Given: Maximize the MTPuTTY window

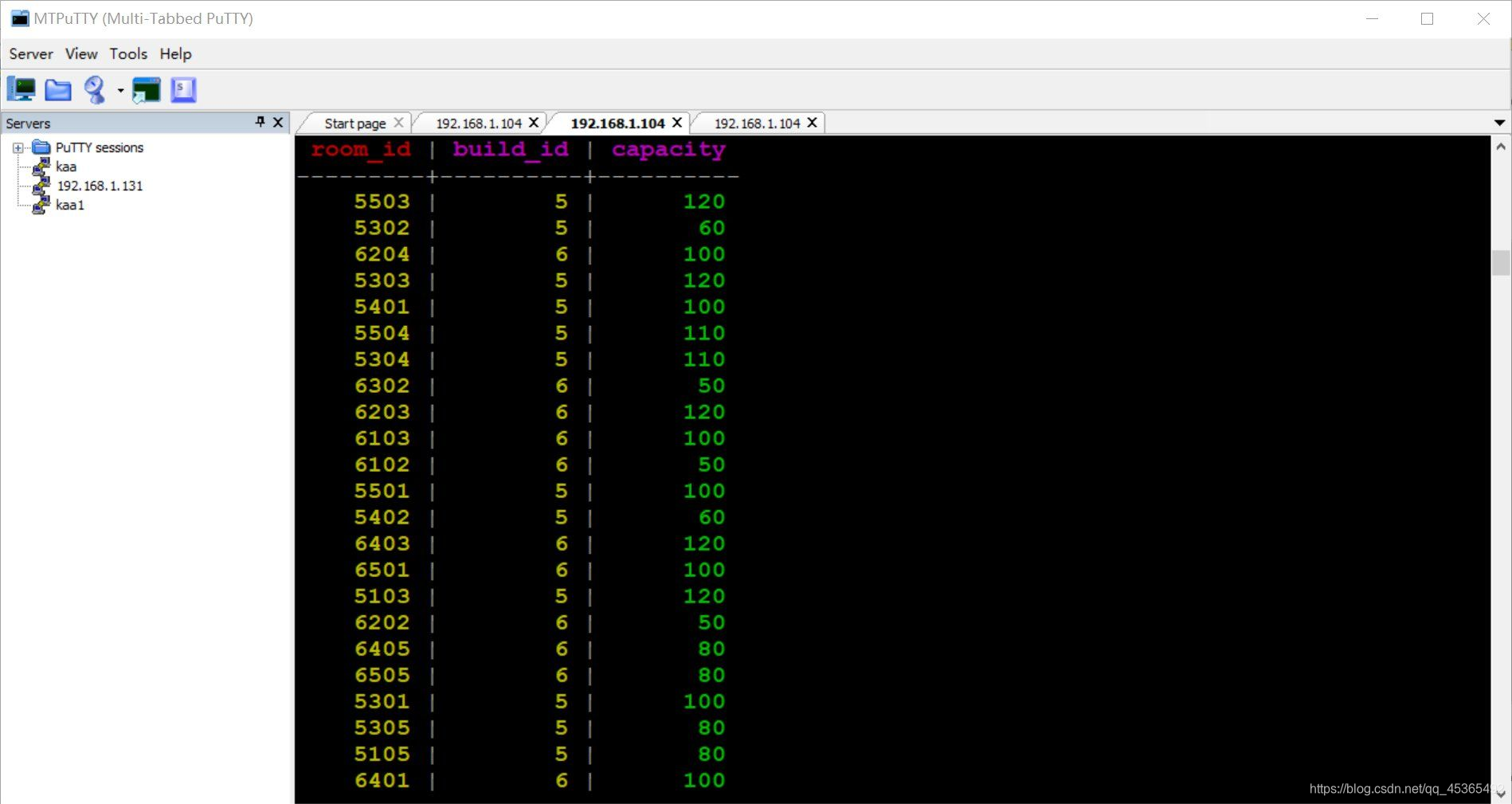Looking at the screenshot, I should coord(1427,19).
